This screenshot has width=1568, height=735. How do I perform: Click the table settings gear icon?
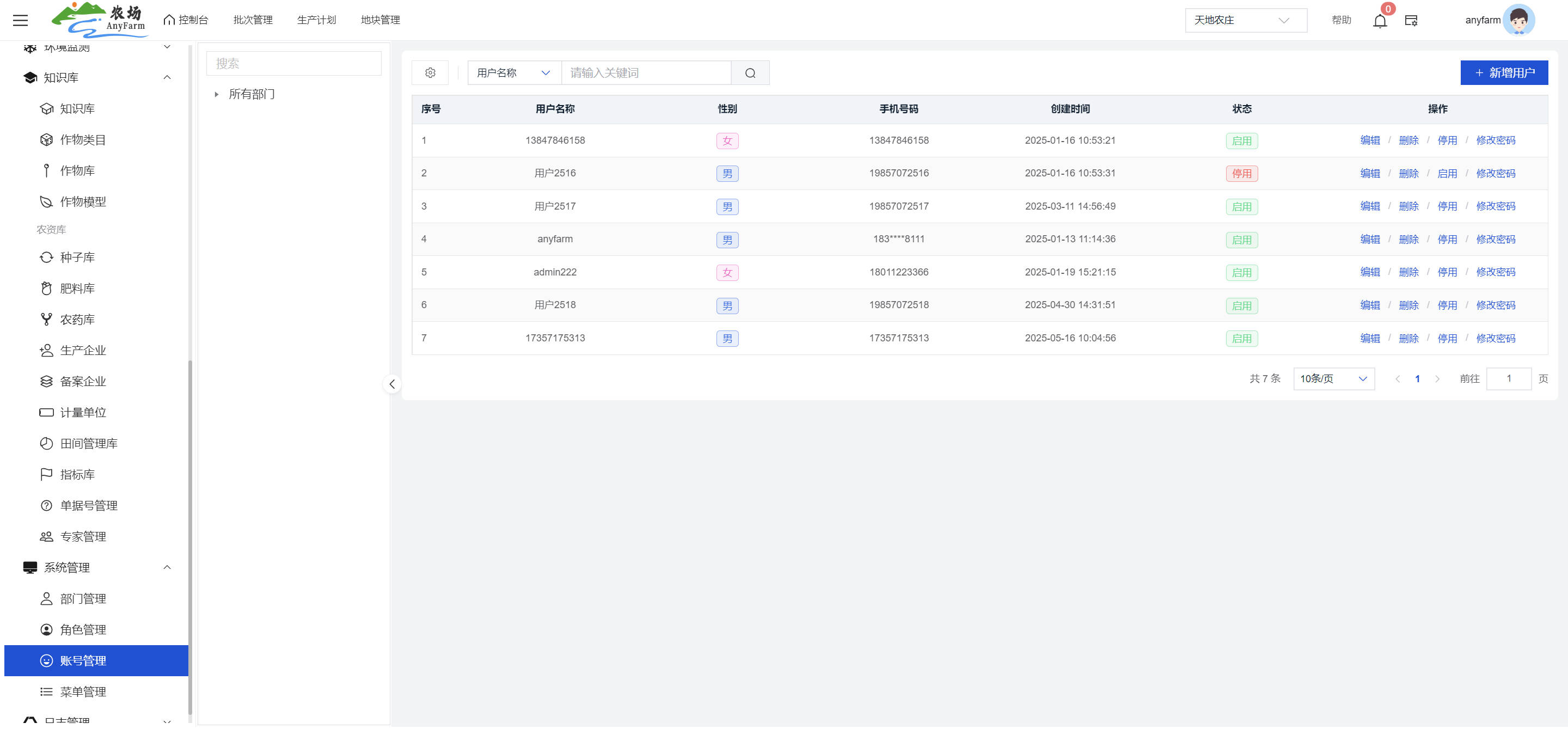point(430,73)
